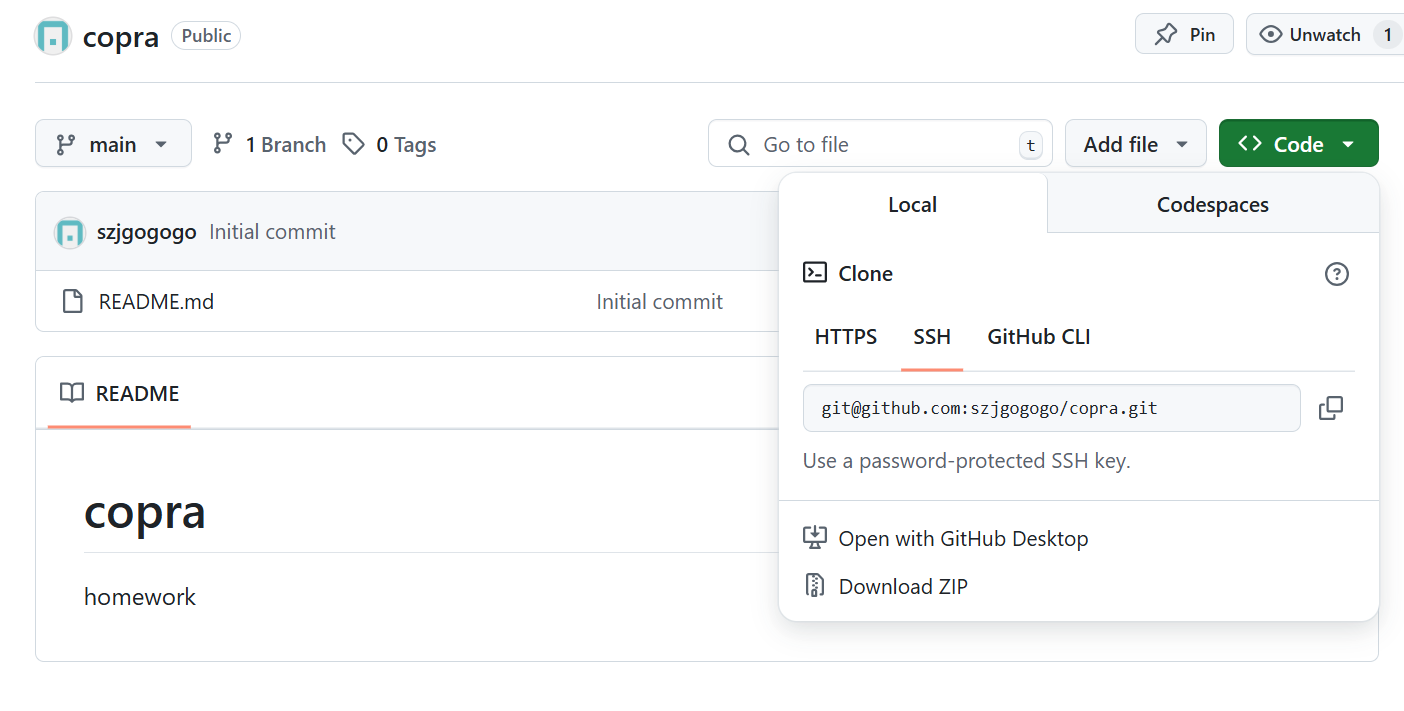
Task: Click the Clone heading text
Action: click(866, 273)
